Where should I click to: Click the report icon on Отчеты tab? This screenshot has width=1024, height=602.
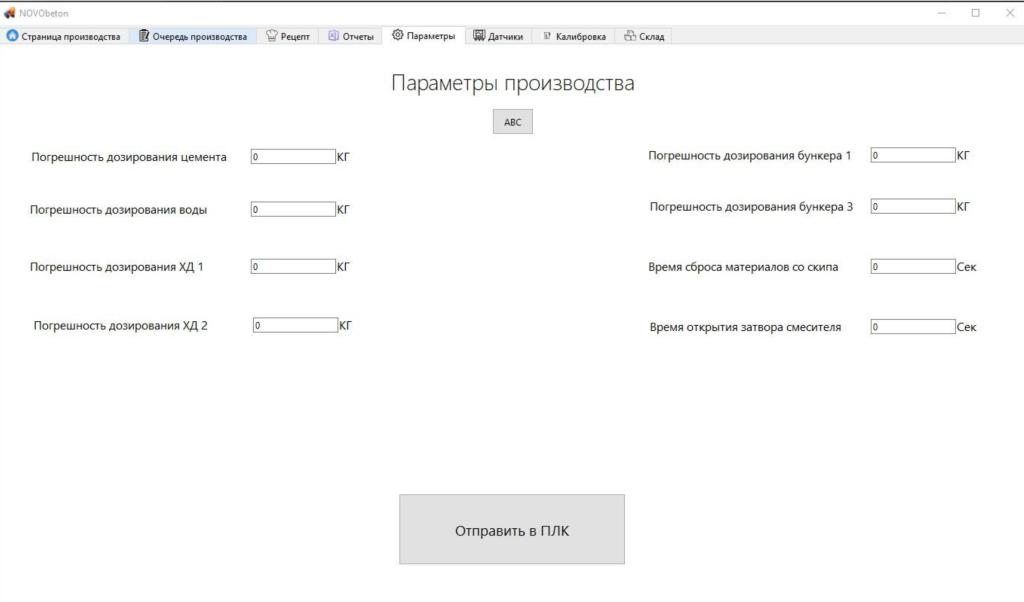click(334, 36)
